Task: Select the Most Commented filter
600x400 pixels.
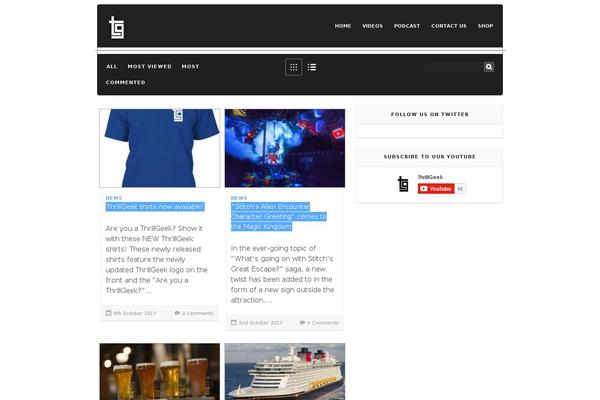Action: pos(153,74)
